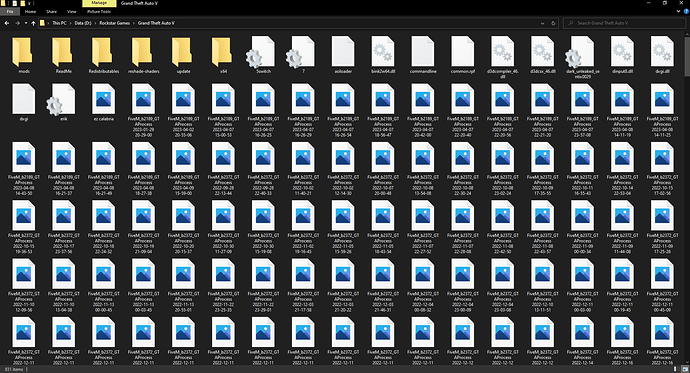
Task: Select the d3dcsx_46.dll file
Action: click(x=543, y=55)
